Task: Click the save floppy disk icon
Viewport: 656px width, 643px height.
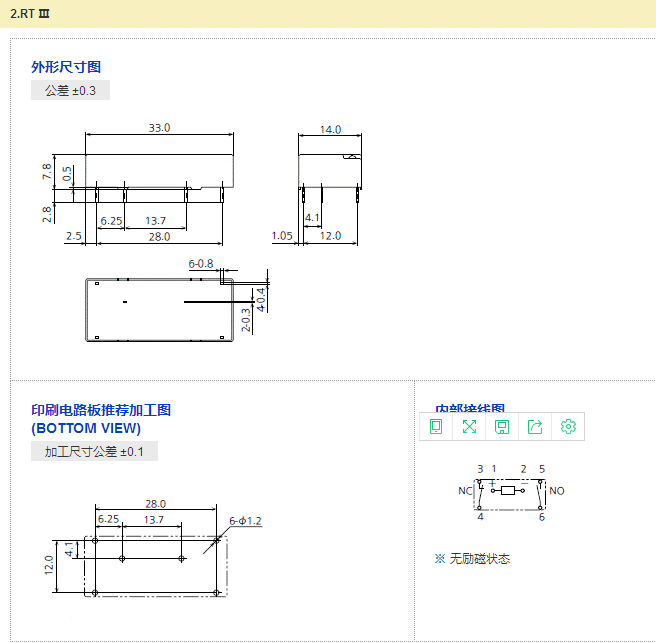Action: coord(502,427)
